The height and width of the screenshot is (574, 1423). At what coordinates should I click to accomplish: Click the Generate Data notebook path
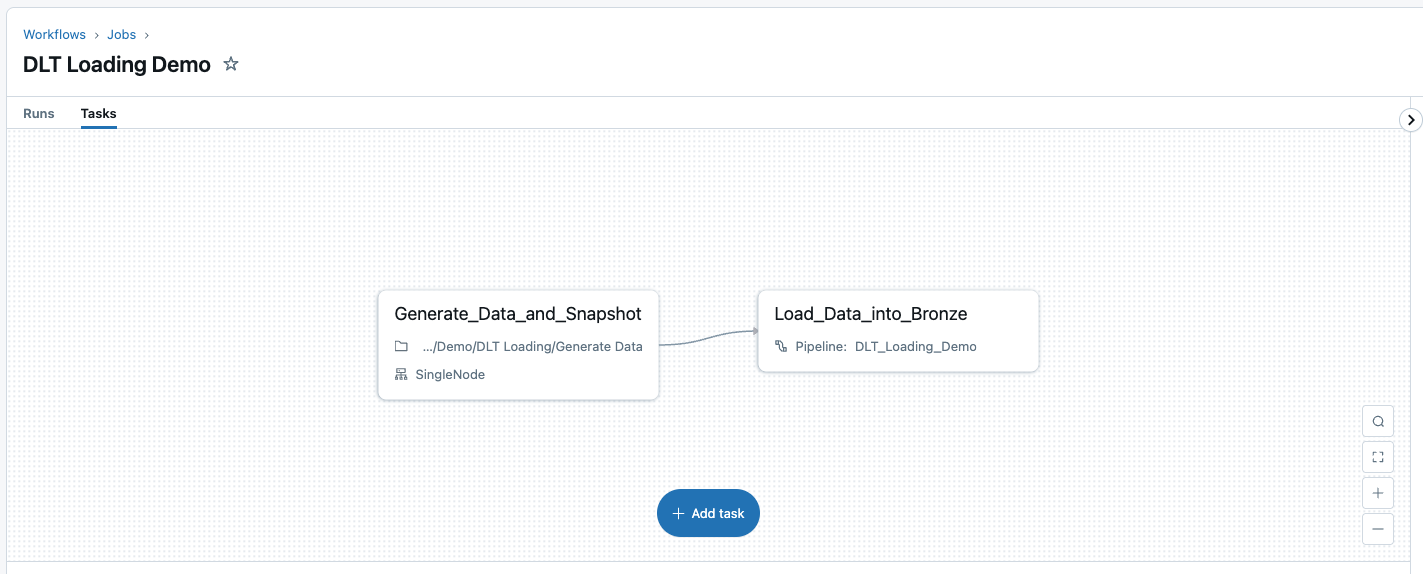click(x=532, y=346)
